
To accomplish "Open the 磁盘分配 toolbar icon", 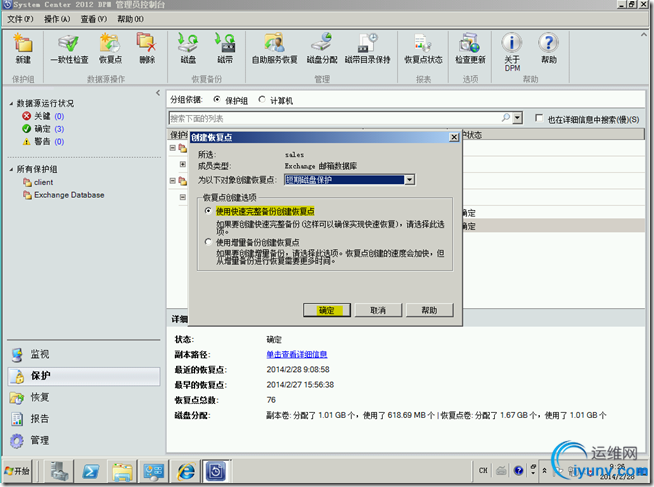I will click(x=322, y=49).
